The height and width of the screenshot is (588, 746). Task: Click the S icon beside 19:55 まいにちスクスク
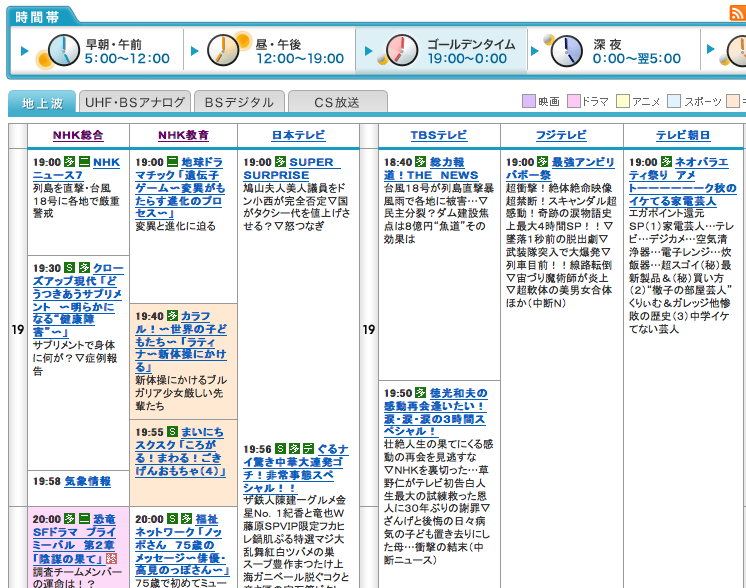(x=173, y=432)
